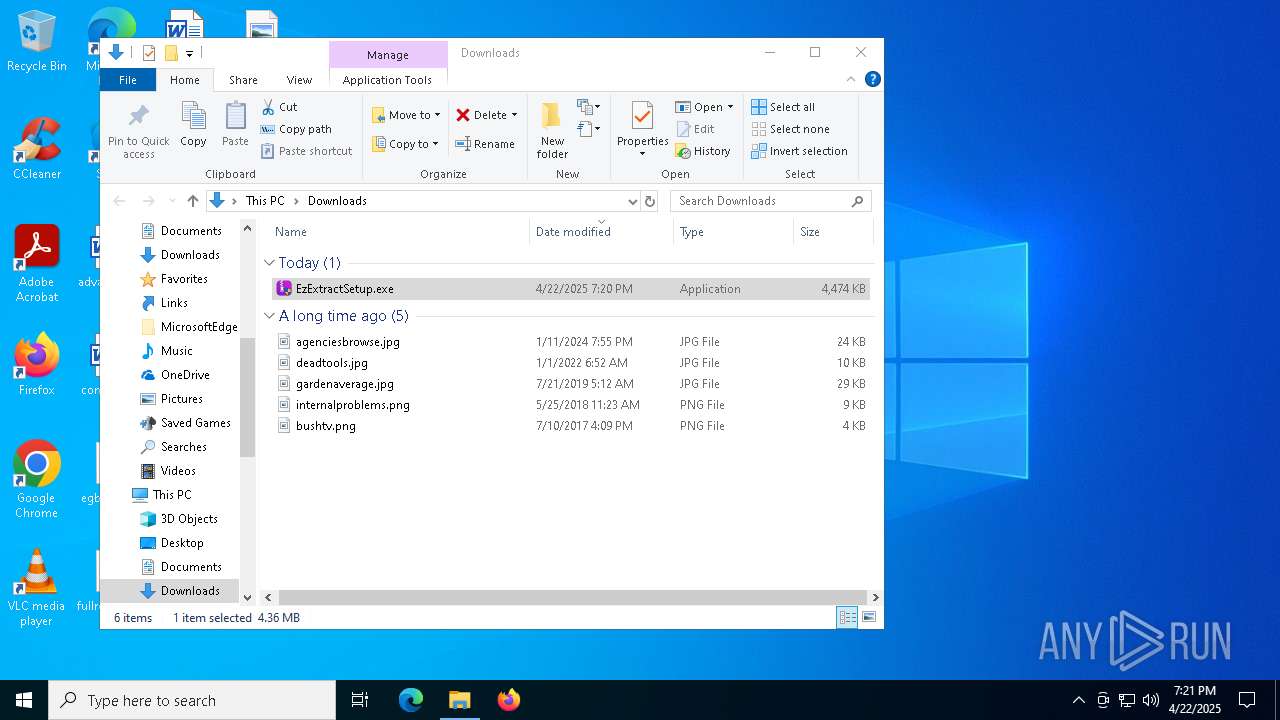This screenshot has width=1280, height=720.
Task: Click Invert selection in Select group
Action: point(799,151)
